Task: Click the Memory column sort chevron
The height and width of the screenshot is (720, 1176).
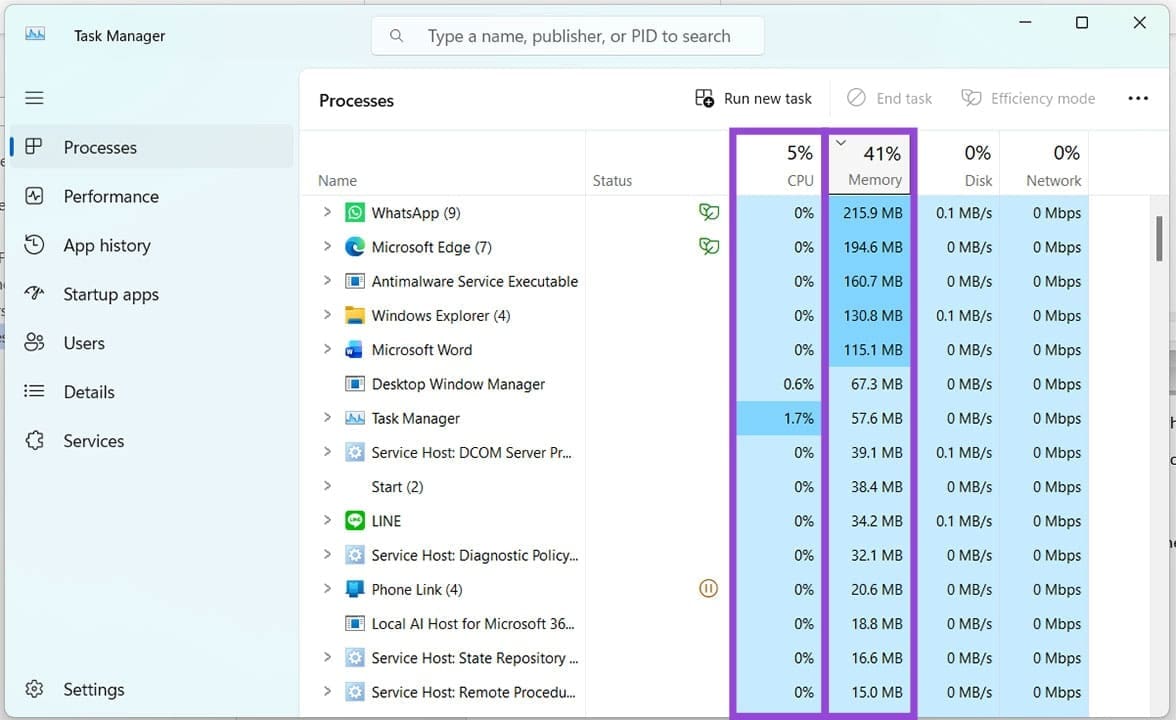Action: pos(840,142)
